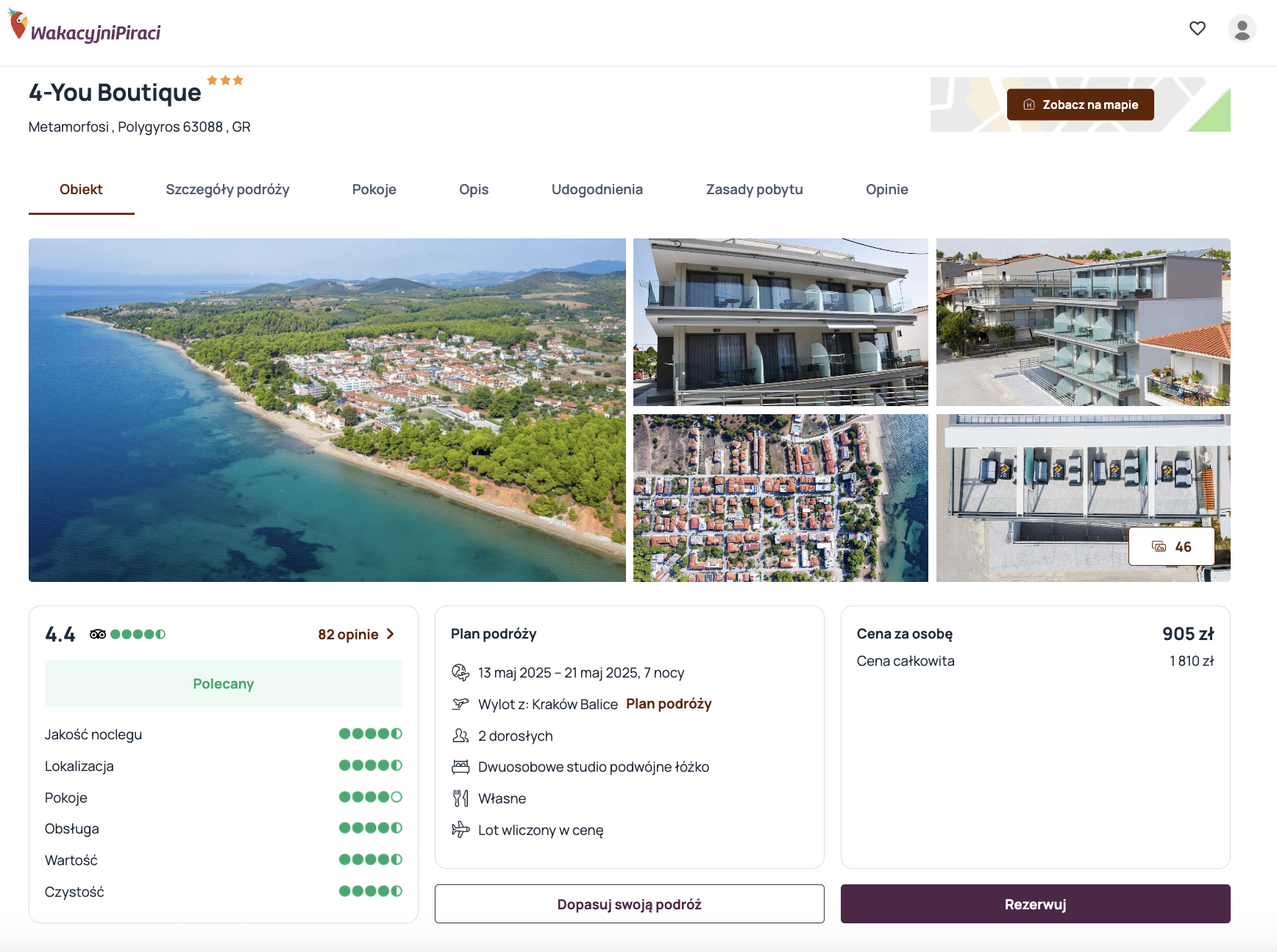Click the flight included airplane icon
Image resolution: width=1277 pixels, height=952 pixels.
coord(460,830)
